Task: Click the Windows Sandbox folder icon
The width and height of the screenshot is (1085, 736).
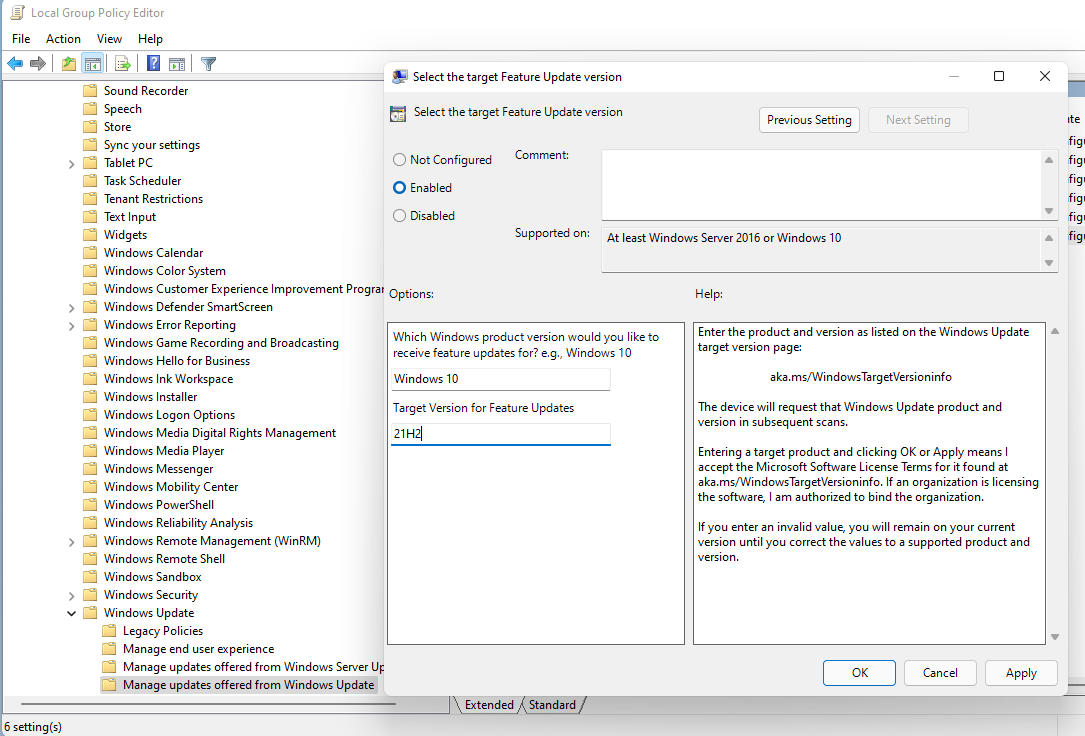Action: [90, 576]
